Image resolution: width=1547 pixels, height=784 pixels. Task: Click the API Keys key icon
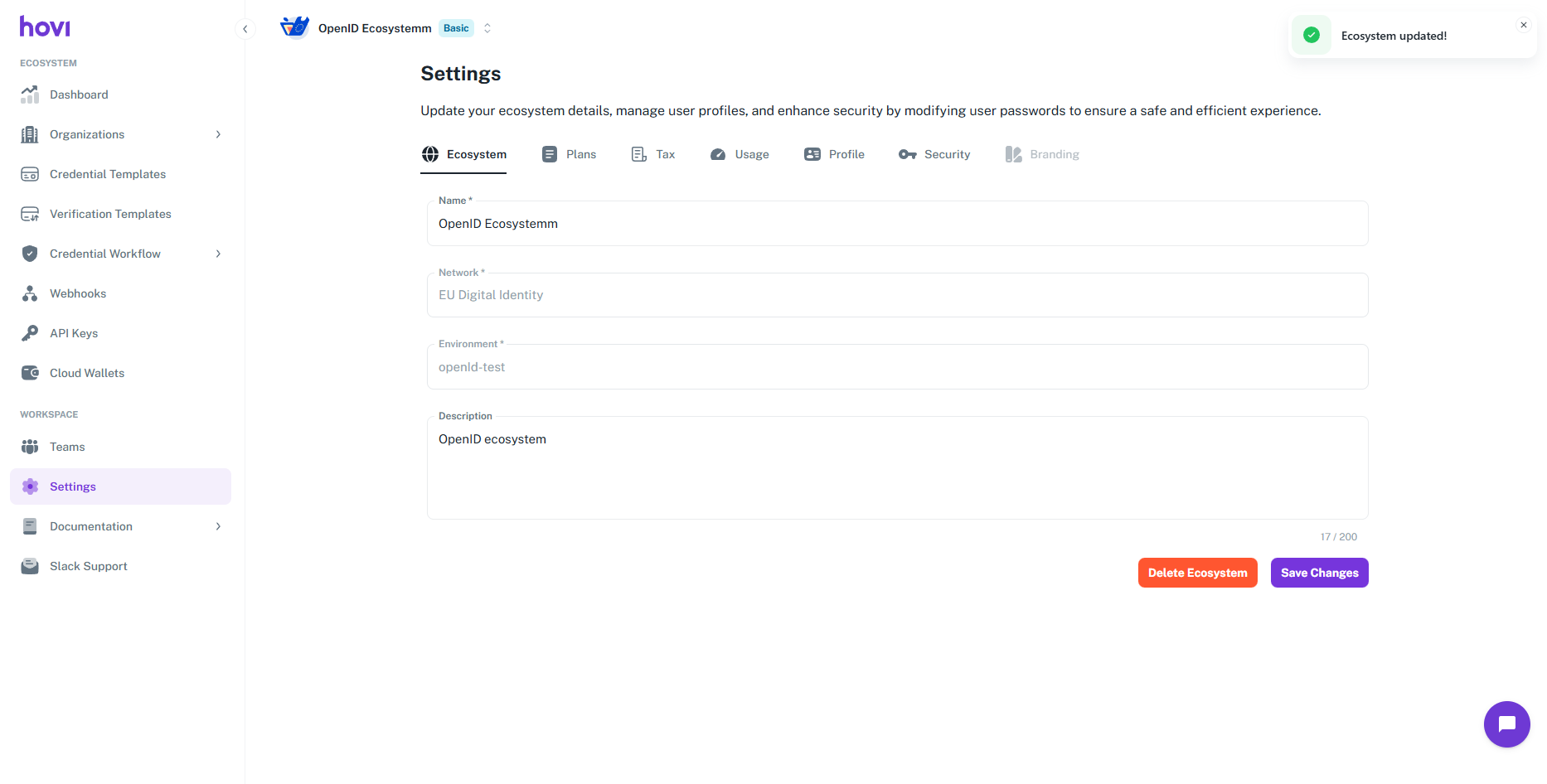30,333
